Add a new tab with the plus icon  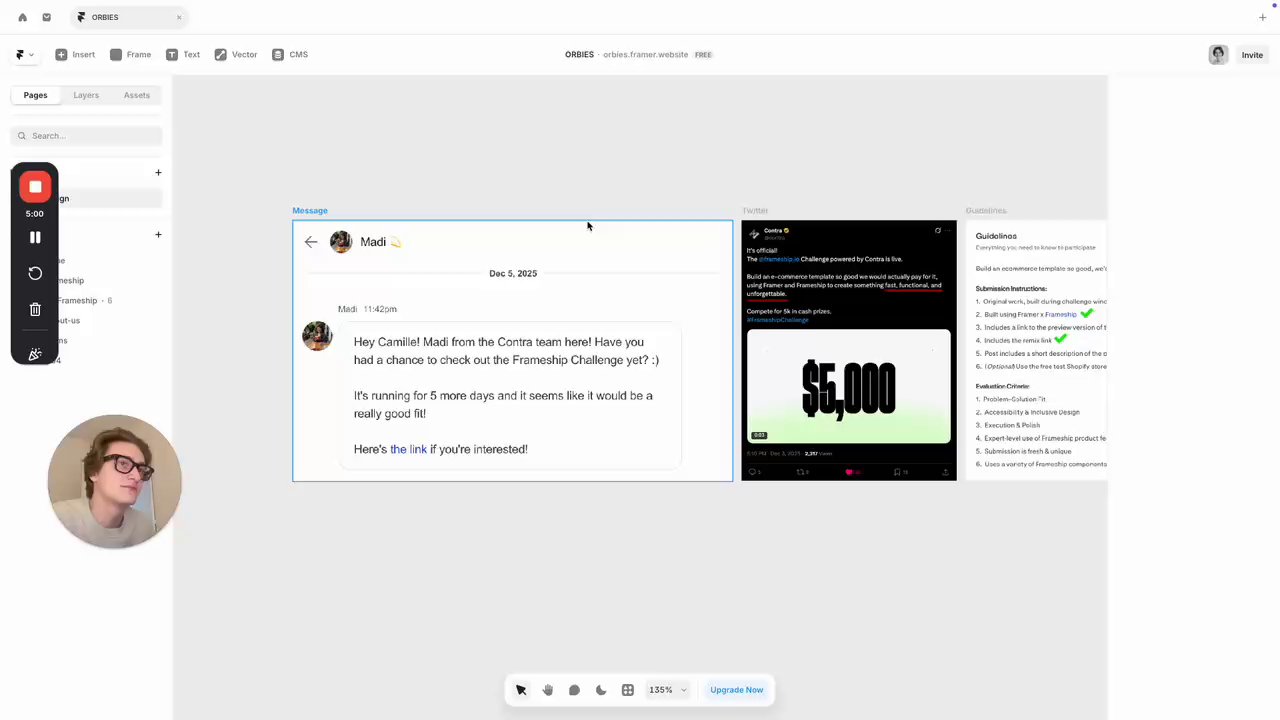1262,17
